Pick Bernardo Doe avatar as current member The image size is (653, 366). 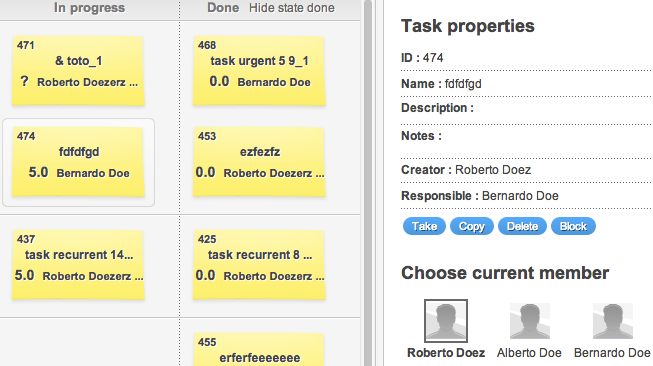613,321
